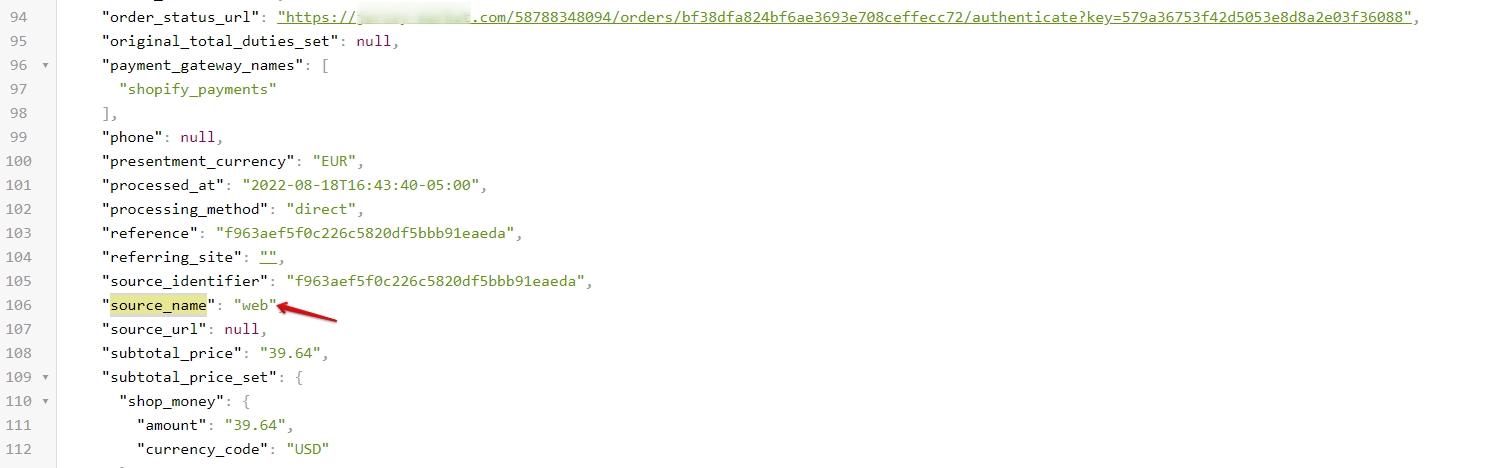Screen dimensions: 1506x468
Task: Click the "web" source_name value
Action: pyautogui.click(x=255, y=305)
